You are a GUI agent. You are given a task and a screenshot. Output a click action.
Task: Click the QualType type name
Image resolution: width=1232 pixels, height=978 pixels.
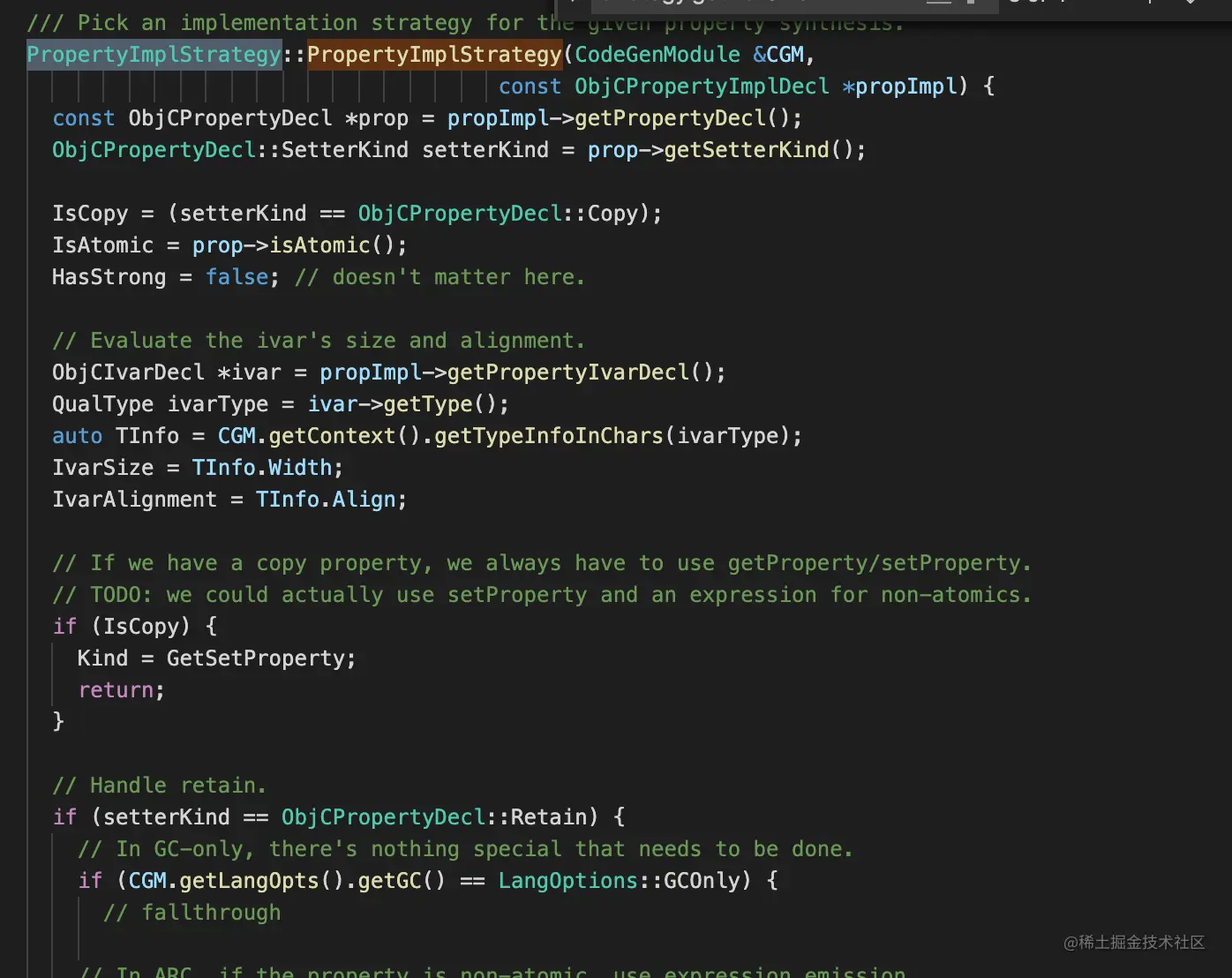tap(102, 404)
